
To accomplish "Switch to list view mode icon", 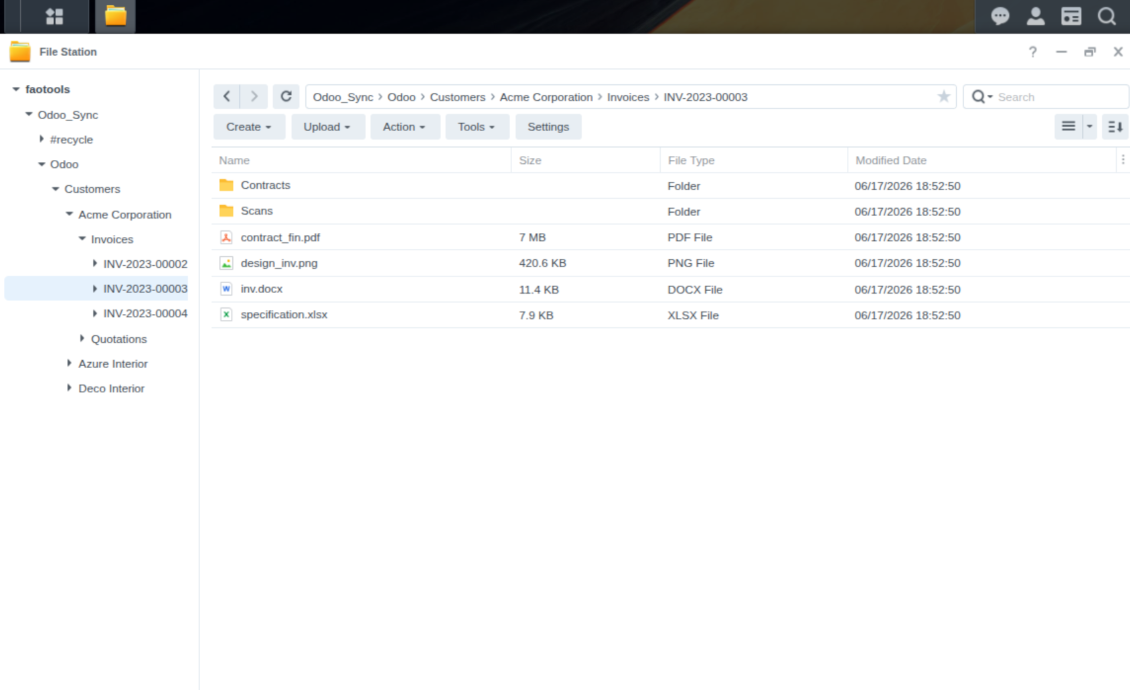I will point(1069,127).
